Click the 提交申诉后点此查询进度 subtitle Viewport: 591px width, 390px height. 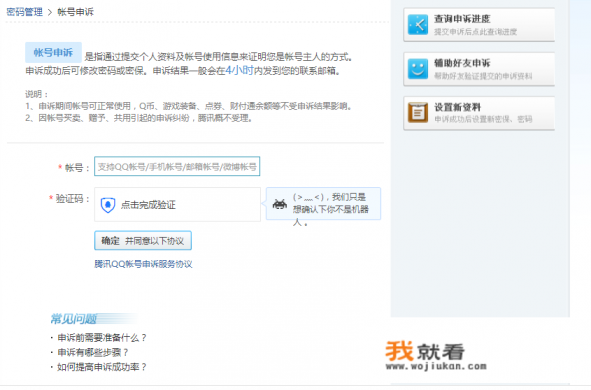475,32
